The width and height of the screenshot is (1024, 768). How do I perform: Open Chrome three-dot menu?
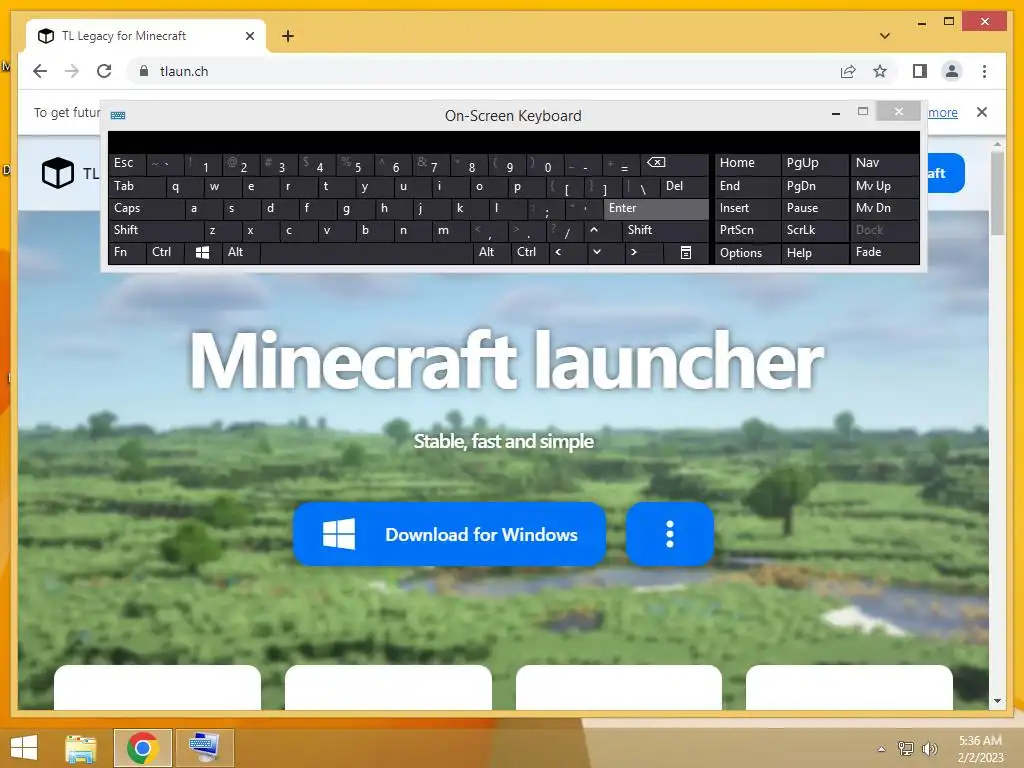984,71
